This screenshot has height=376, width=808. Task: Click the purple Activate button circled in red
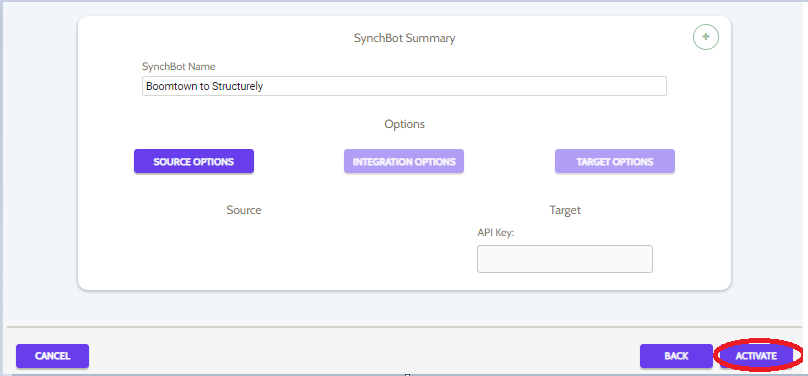click(756, 356)
